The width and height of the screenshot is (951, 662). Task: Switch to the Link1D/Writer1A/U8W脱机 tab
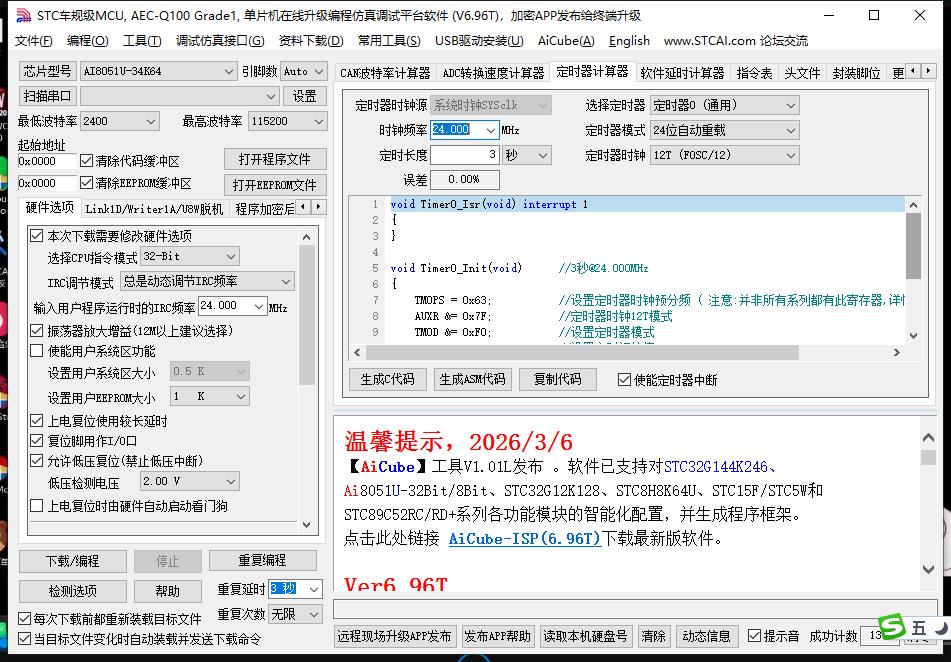pyautogui.click(x=157, y=208)
